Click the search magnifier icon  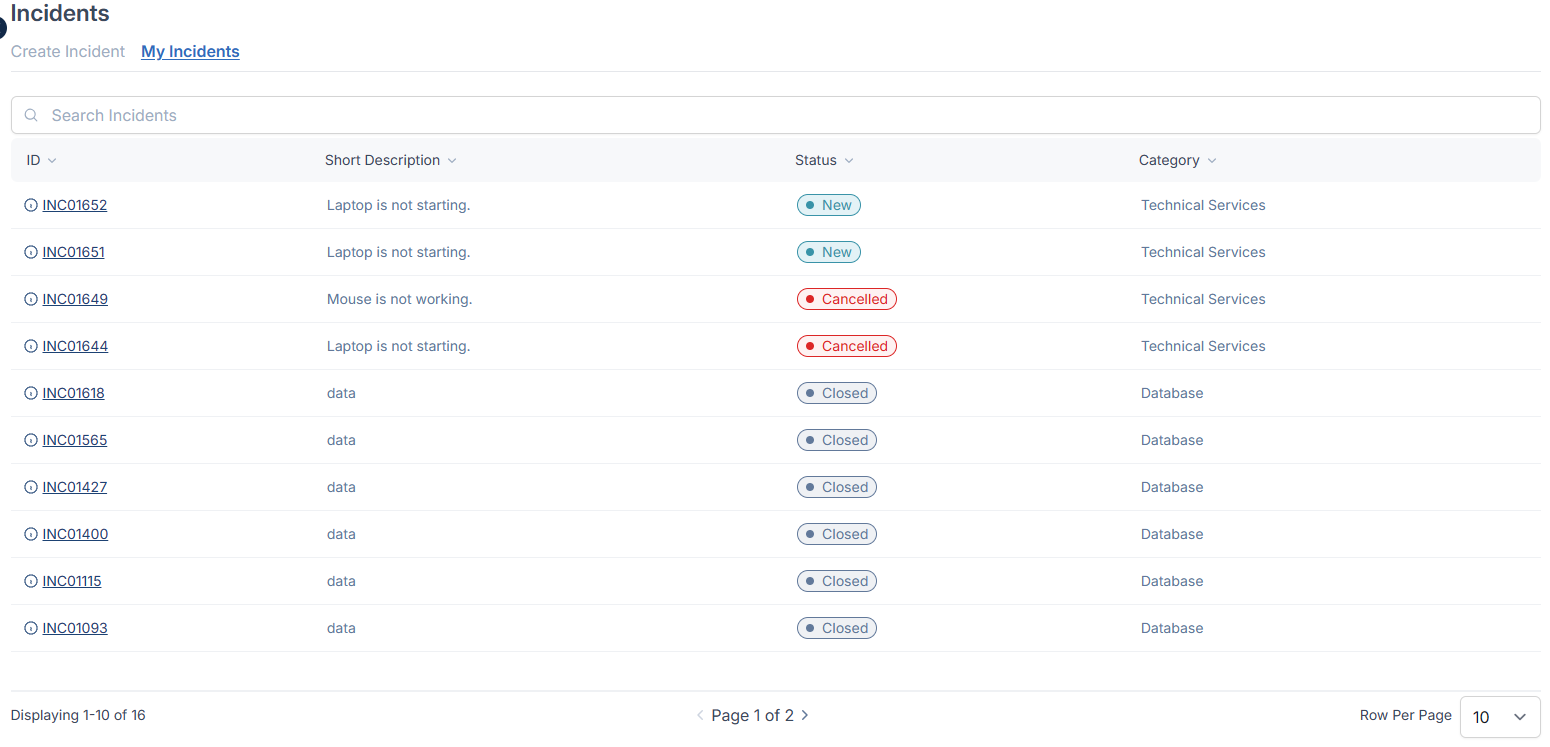coord(31,115)
